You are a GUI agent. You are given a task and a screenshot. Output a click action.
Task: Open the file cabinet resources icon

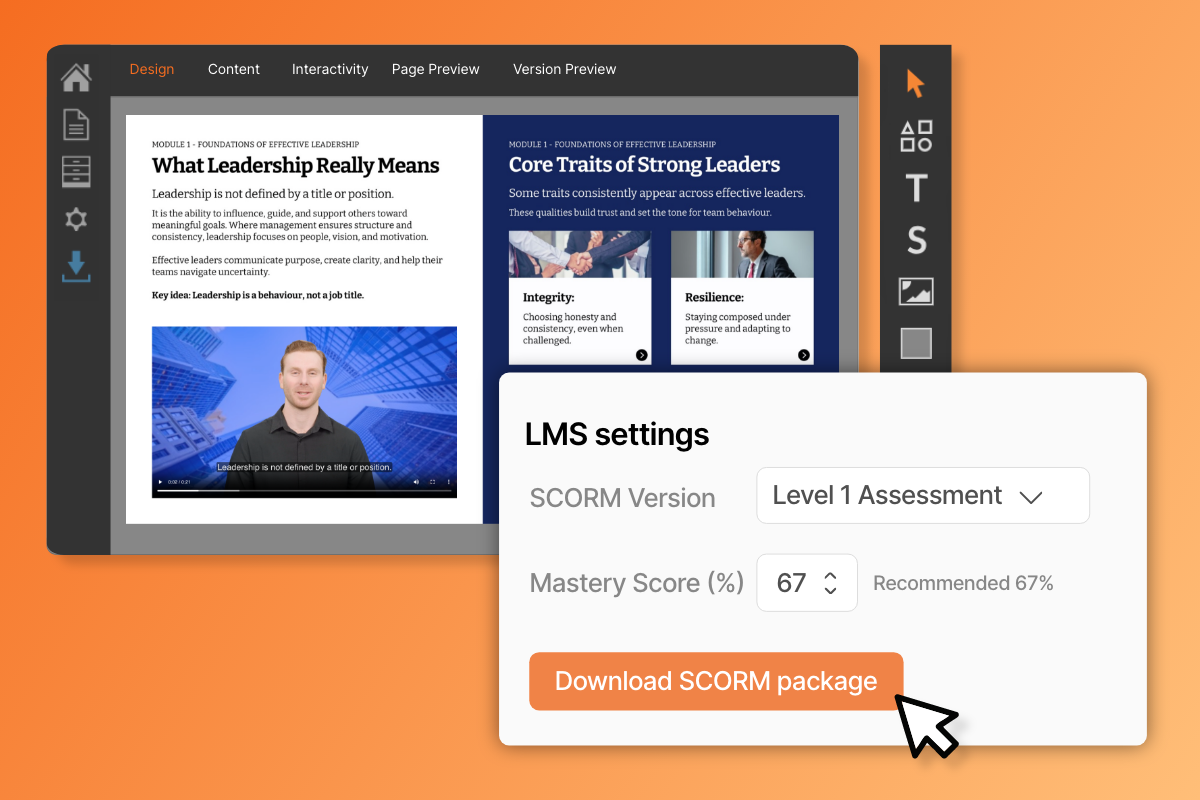point(76,172)
